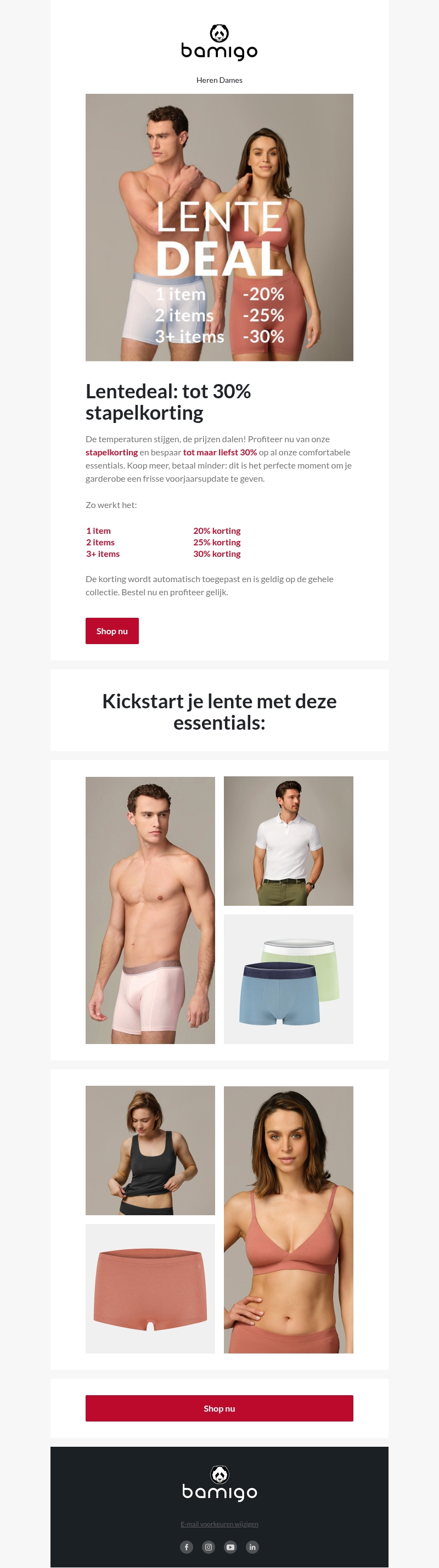Open the YouTube icon in footer

tap(230, 1547)
